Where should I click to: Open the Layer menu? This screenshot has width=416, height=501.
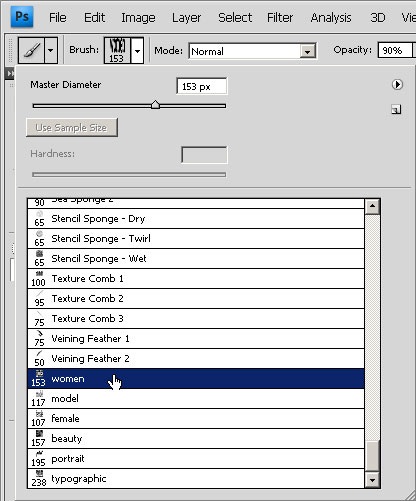186,18
